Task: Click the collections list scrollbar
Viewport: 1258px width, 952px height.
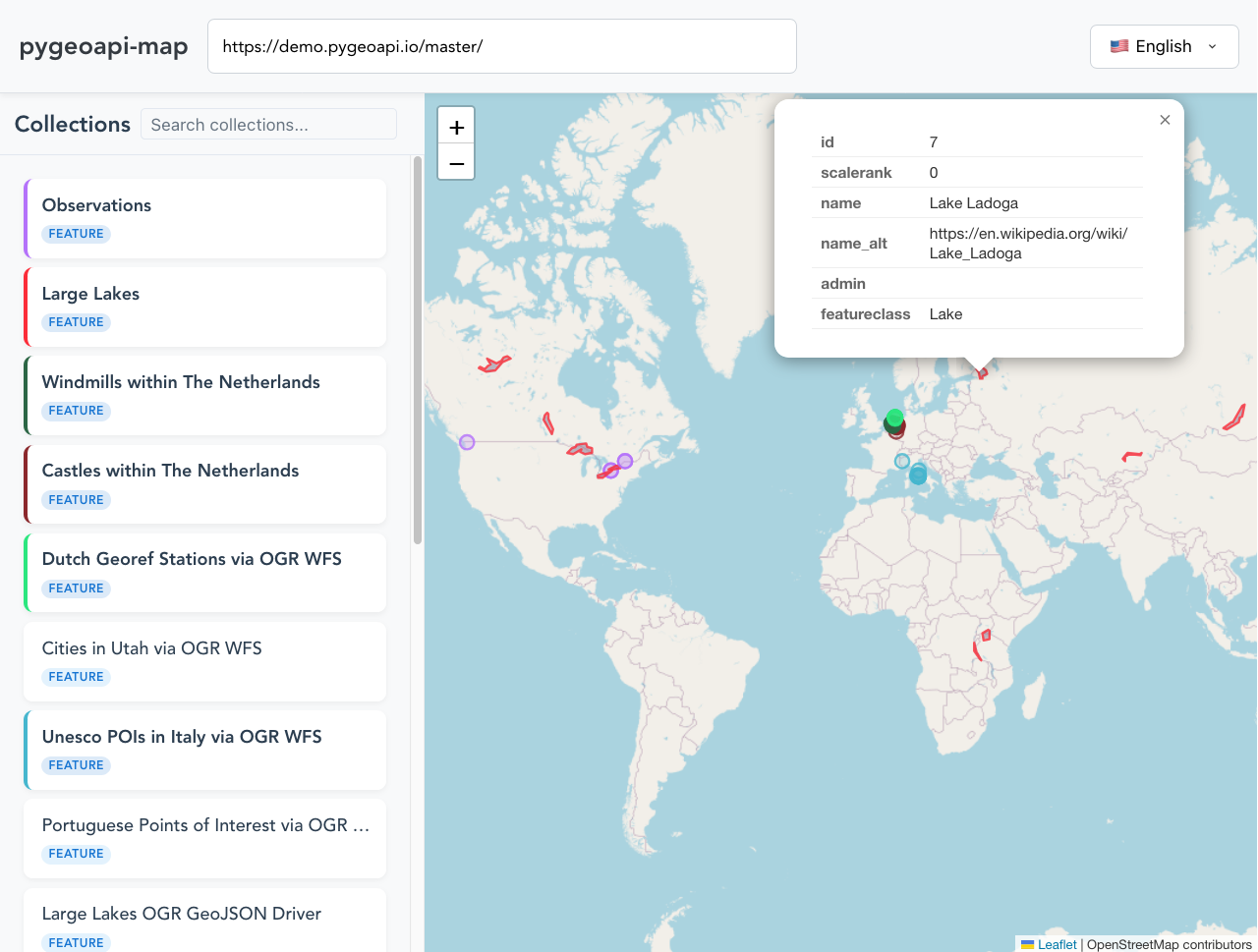Action: (x=418, y=349)
